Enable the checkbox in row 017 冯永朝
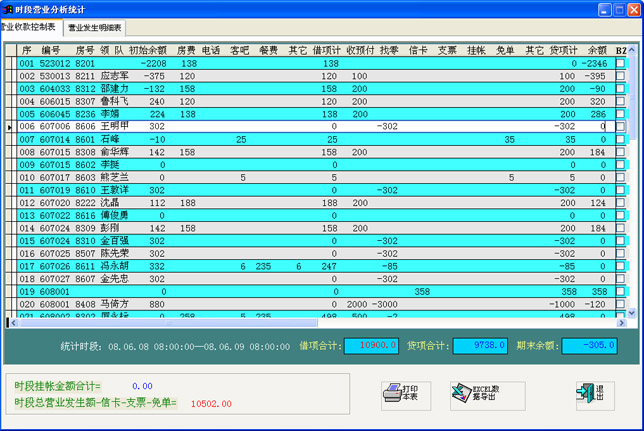 coord(620,267)
